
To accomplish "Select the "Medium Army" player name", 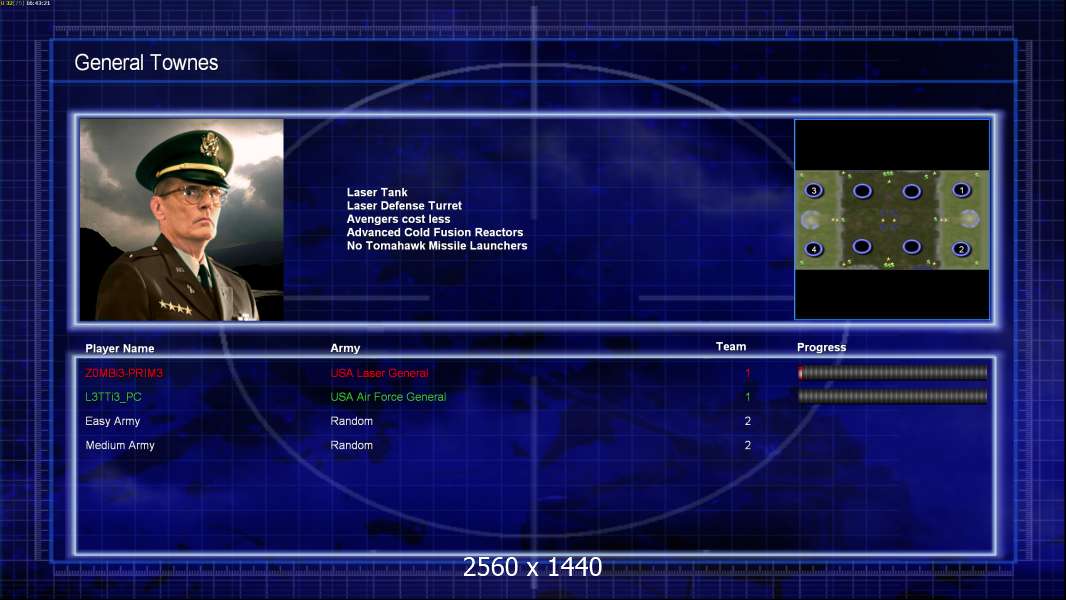I will pyautogui.click(x=120, y=445).
